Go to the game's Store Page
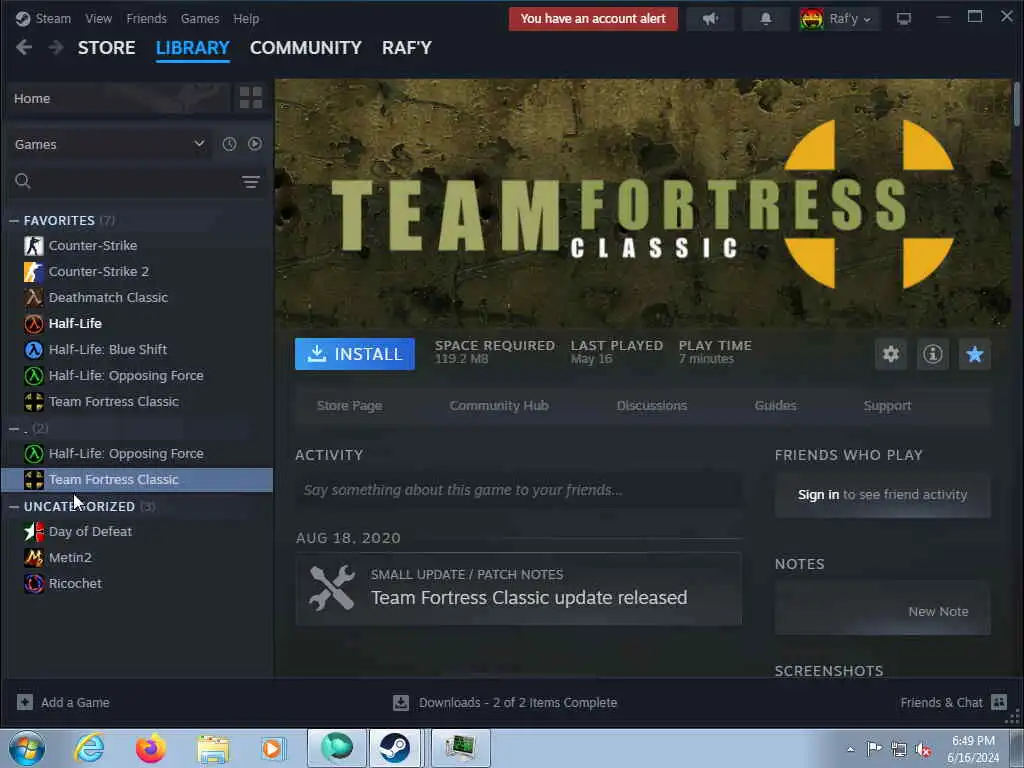This screenshot has height=768, width=1024. 349,406
